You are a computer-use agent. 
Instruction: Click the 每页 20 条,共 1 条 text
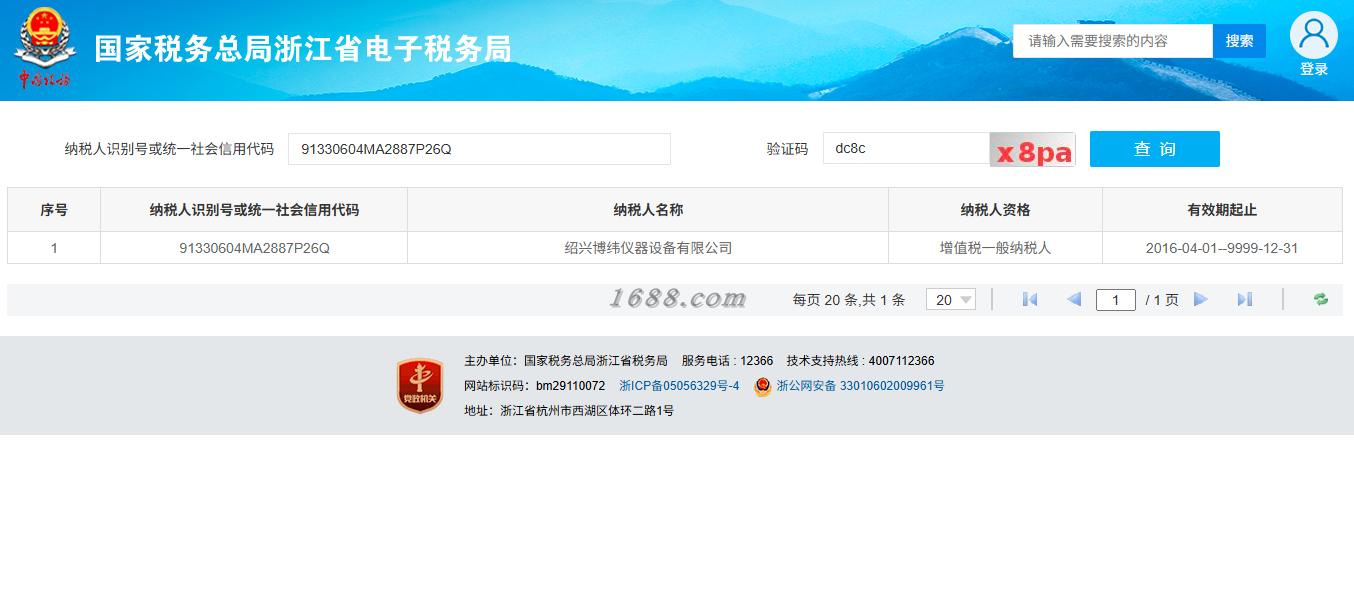pyautogui.click(x=849, y=300)
